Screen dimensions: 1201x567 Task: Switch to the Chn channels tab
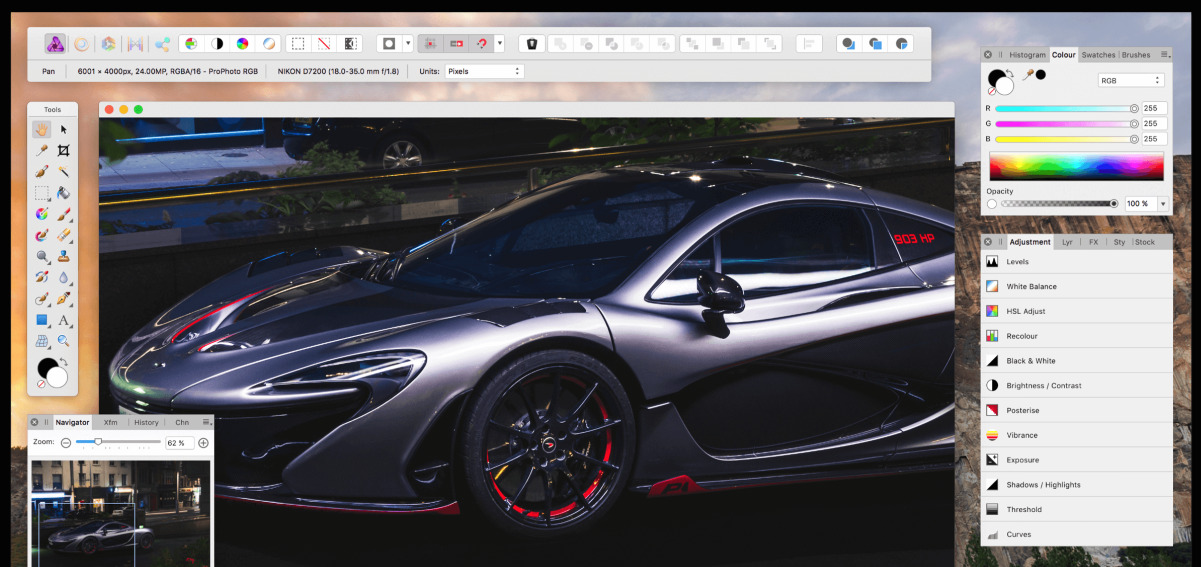click(182, 422)
